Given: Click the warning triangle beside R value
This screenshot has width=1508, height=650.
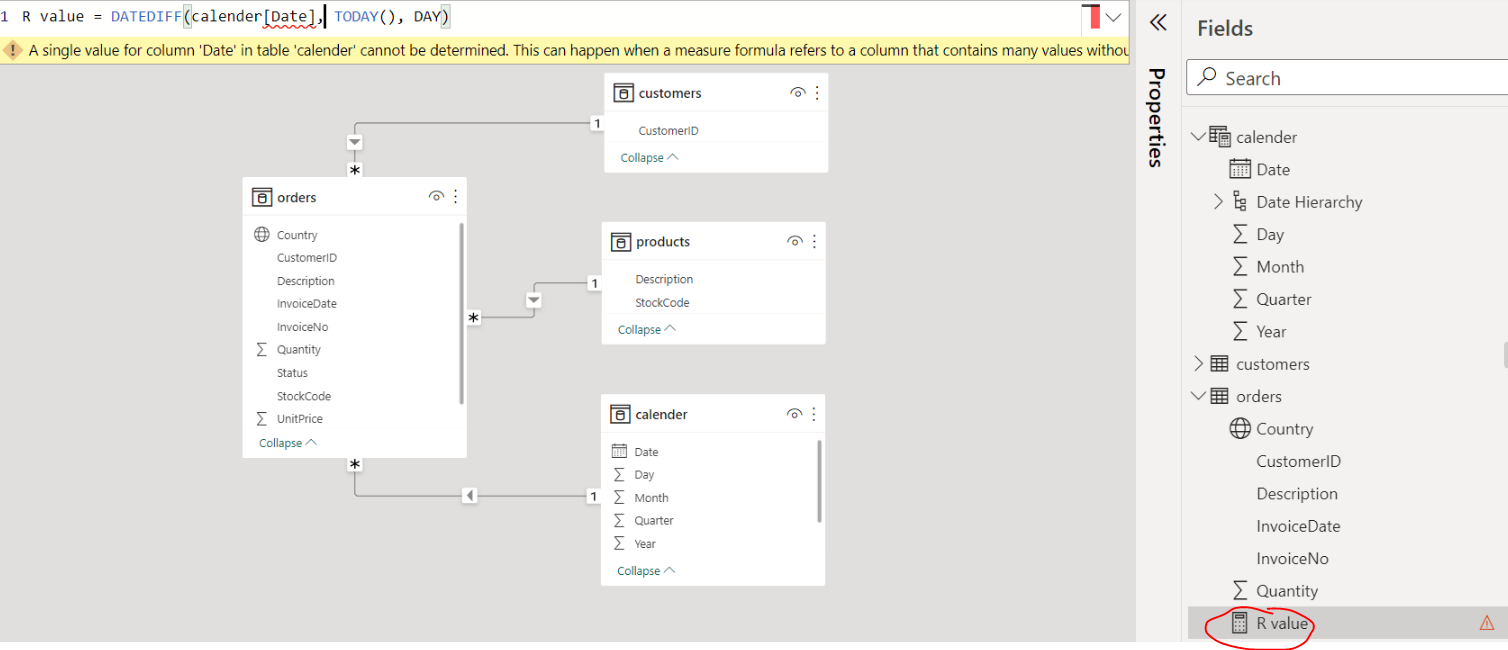Looking at the screenshot, I should pos(1487,623).
